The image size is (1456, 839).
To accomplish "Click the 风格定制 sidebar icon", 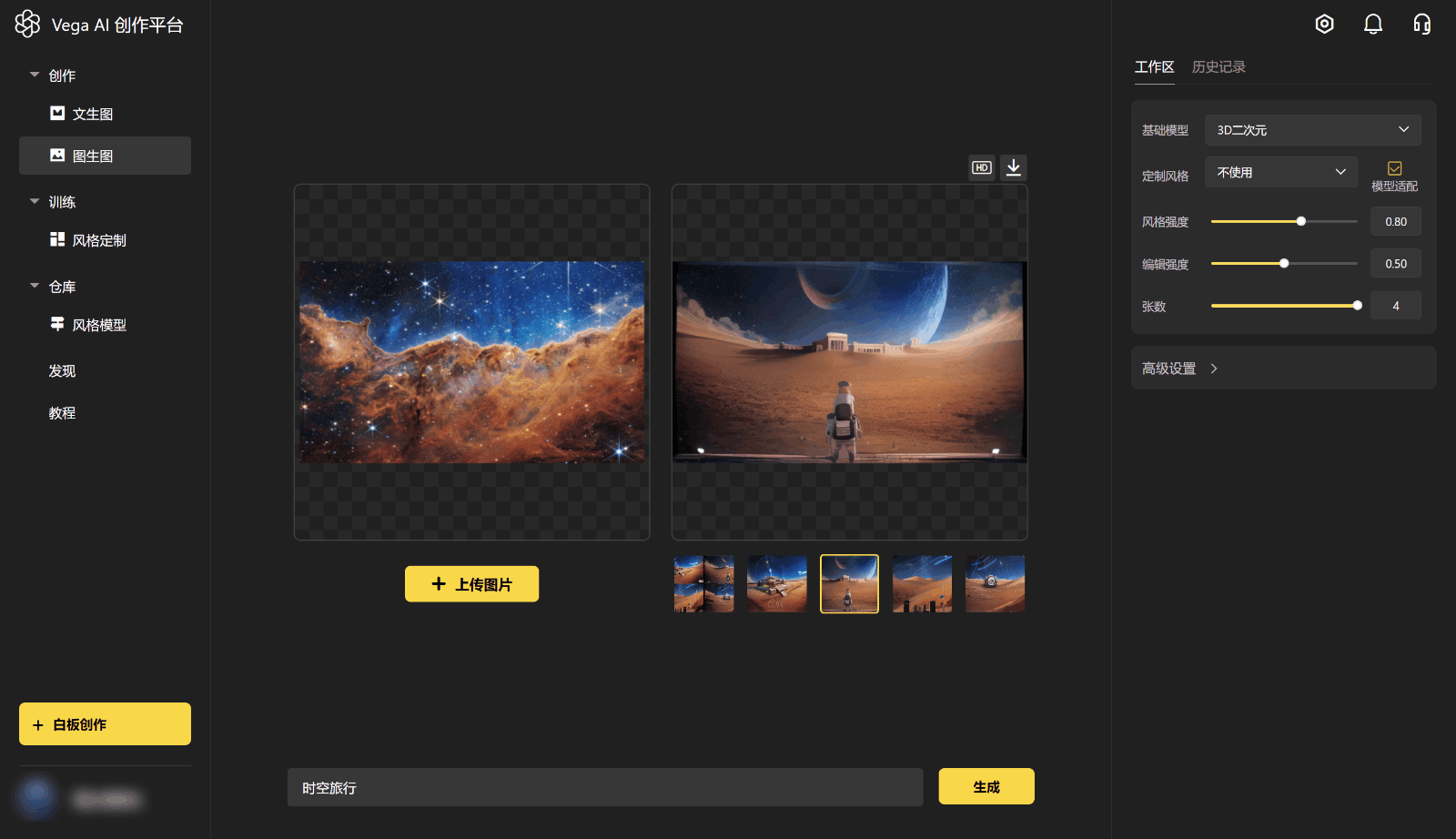I will click(x=57, y=239).
